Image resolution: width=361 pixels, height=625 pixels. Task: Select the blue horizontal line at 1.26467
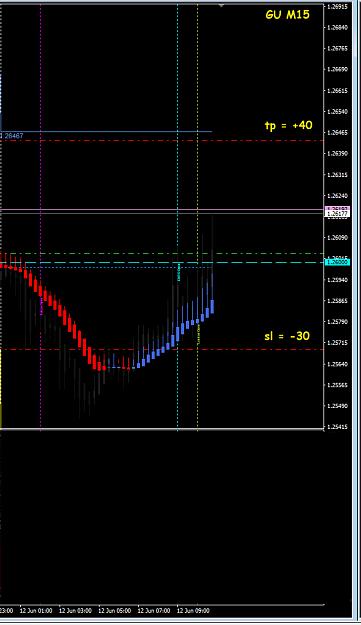(x=106, y=131)
